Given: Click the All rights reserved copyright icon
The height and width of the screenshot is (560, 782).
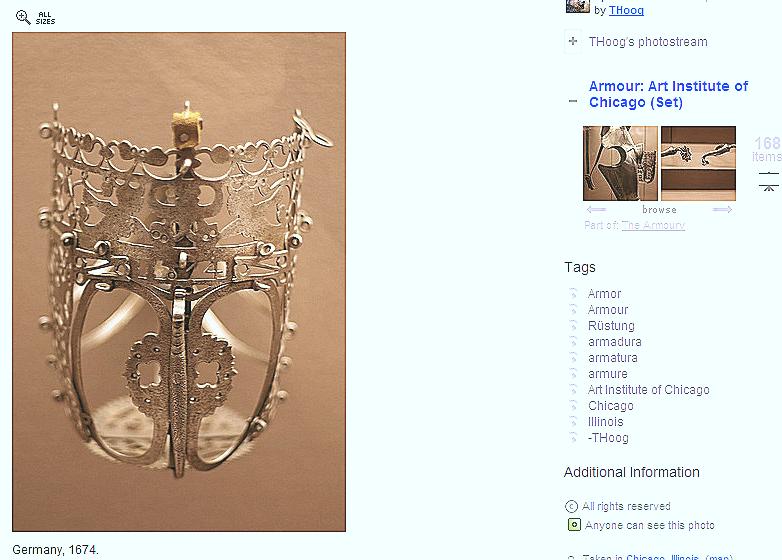Looking at the screenshot, I should pos(571,507).
